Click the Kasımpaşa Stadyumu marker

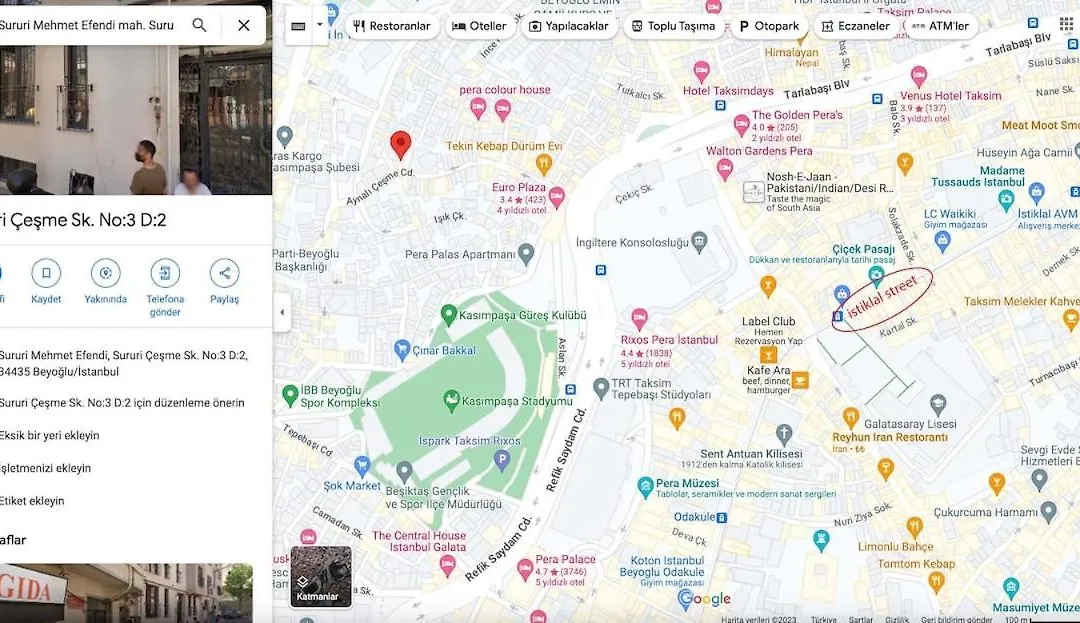[x=451, y=401]
